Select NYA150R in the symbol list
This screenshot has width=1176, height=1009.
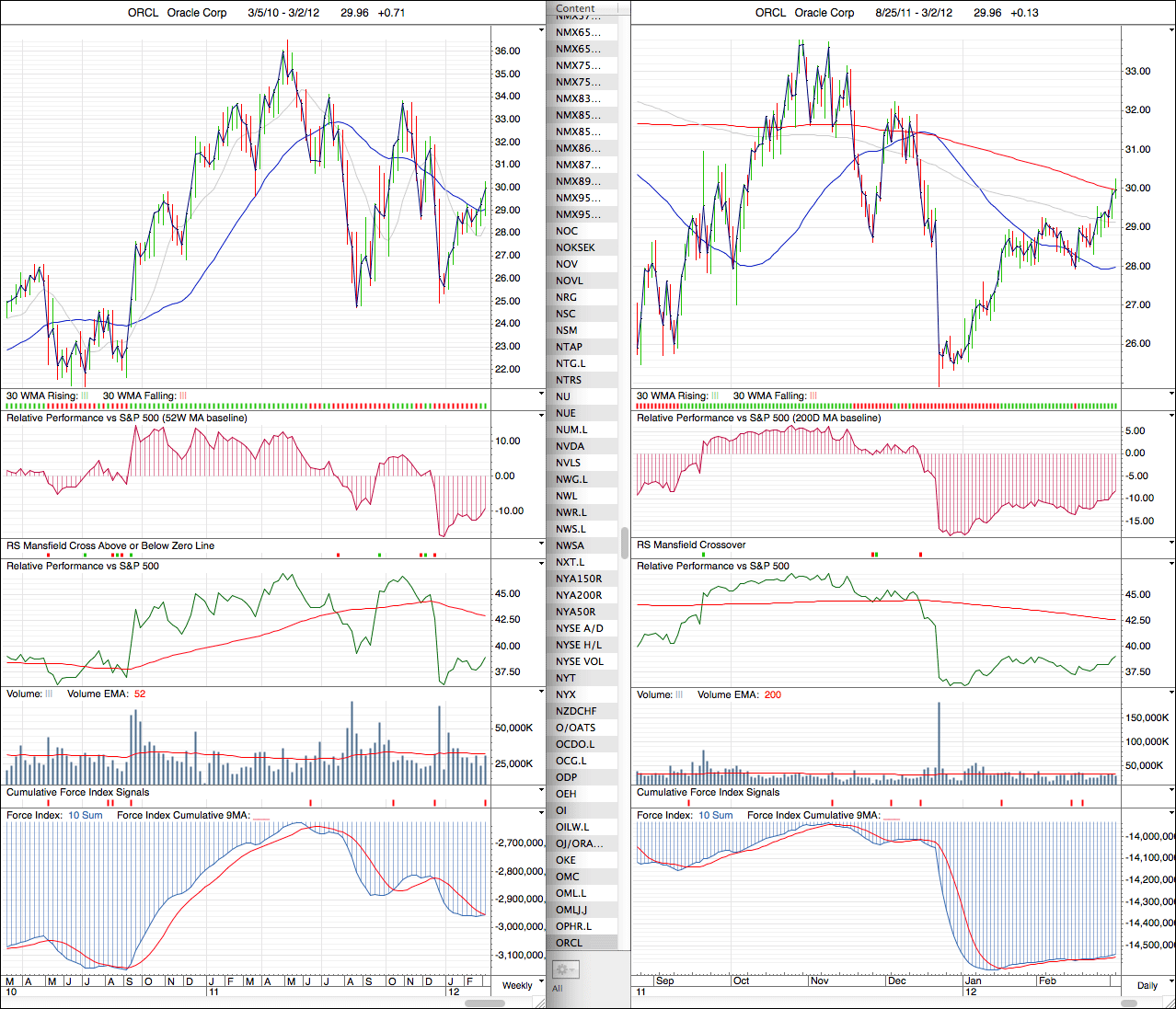pos(583,579)
